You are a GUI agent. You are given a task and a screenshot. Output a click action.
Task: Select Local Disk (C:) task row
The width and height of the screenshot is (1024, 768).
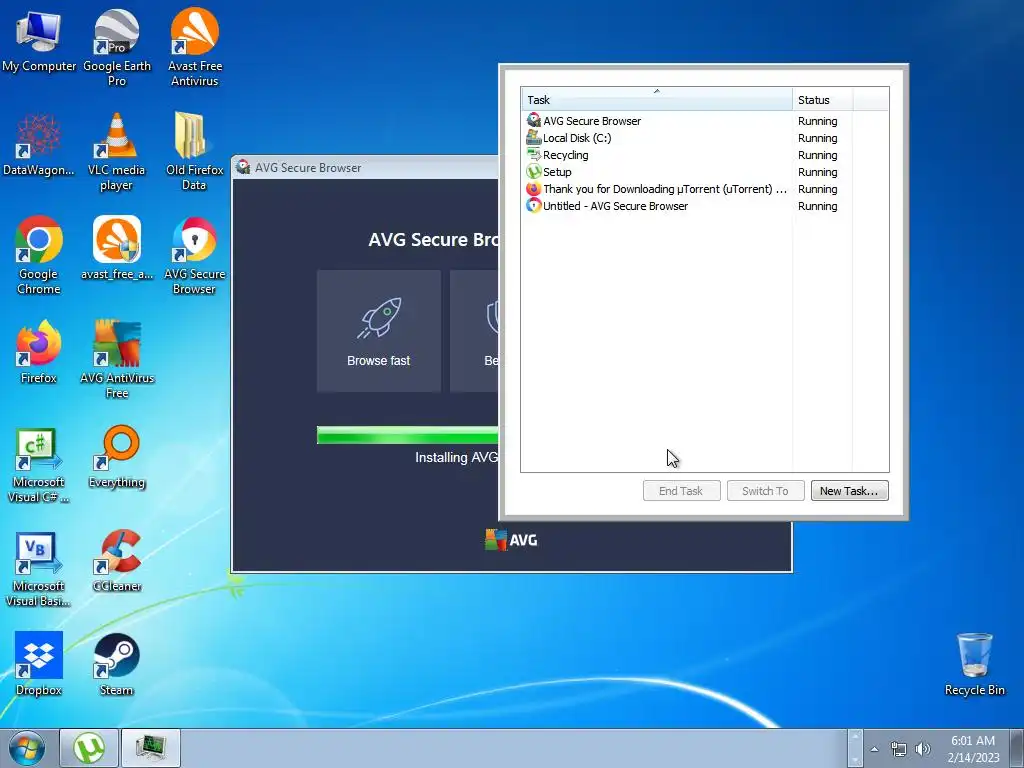tap(705, 138)
